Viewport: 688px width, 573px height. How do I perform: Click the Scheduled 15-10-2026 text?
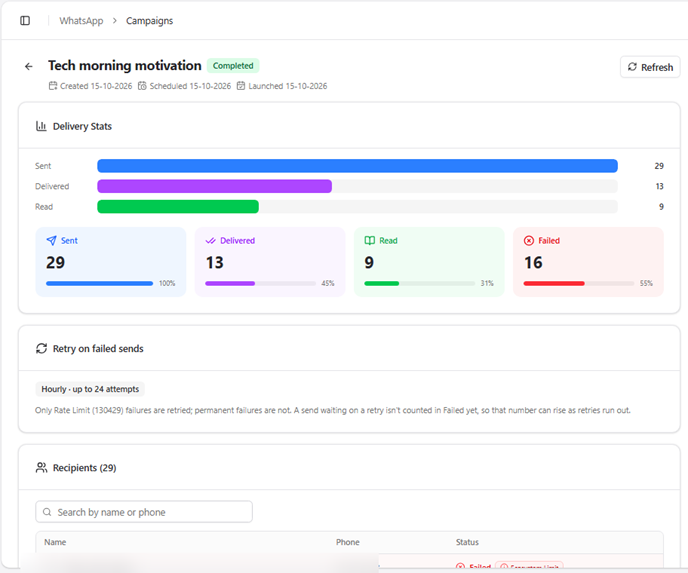click(x=190, y=86)
